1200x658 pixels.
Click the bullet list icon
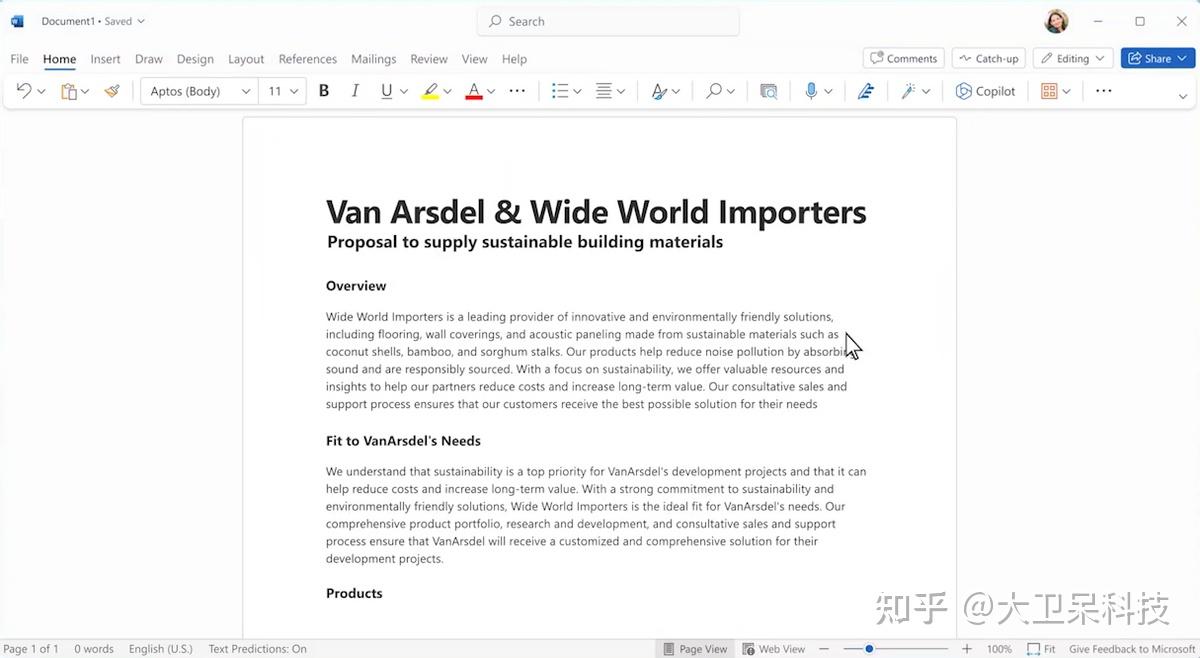pyautogui.click(x=560, y=91)
